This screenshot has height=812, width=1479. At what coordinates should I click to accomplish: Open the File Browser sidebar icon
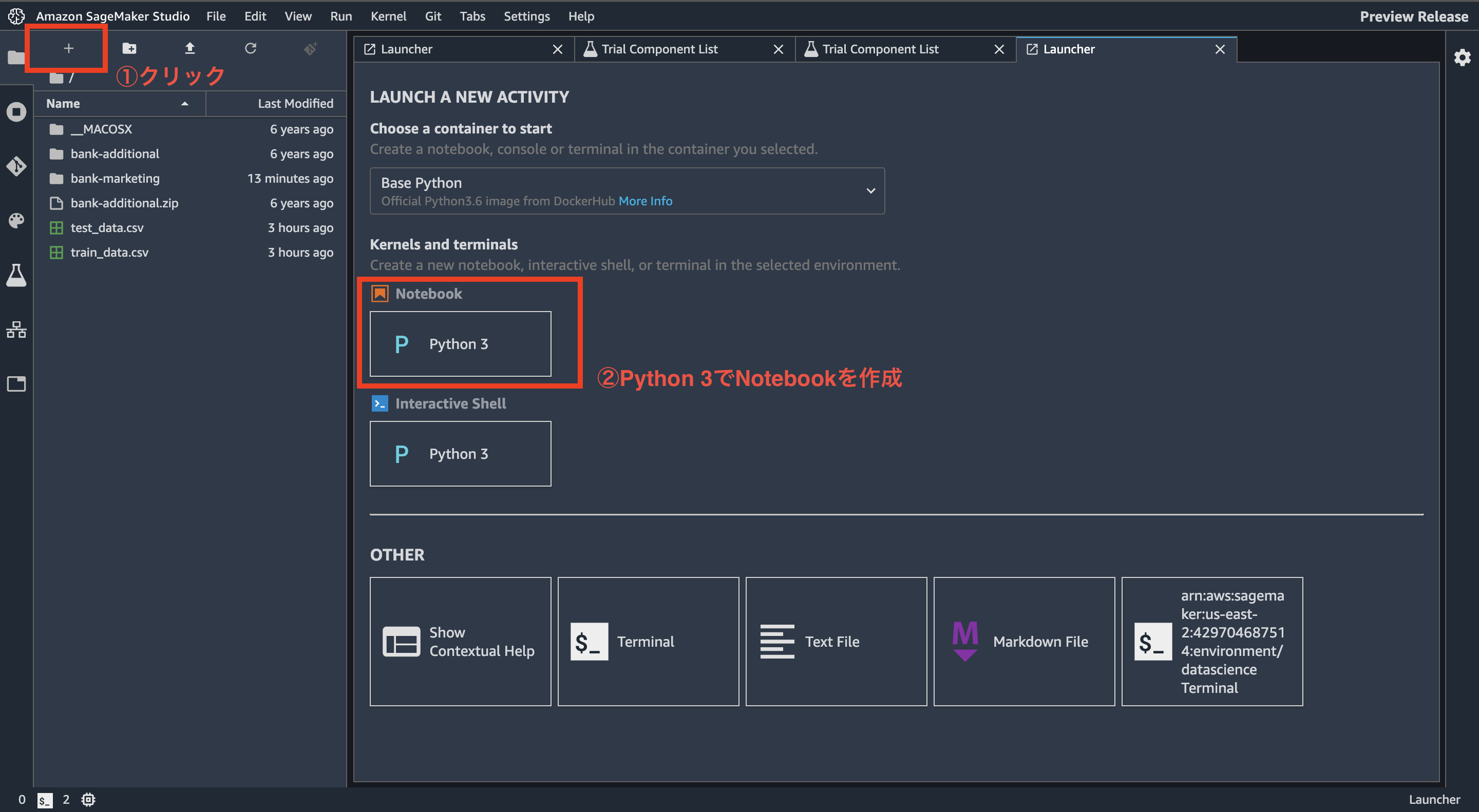[x=16, y=57]
